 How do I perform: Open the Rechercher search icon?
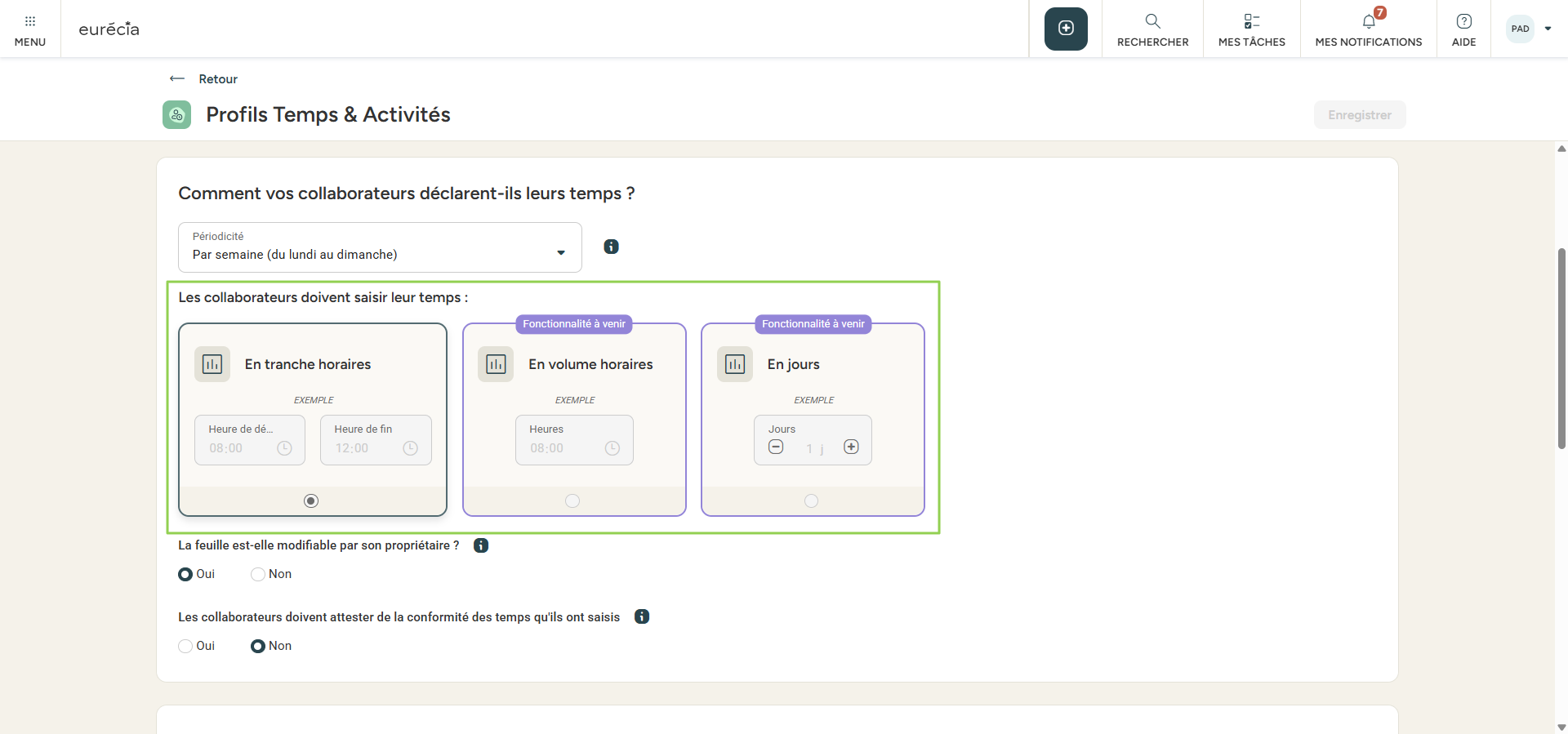1152,22
